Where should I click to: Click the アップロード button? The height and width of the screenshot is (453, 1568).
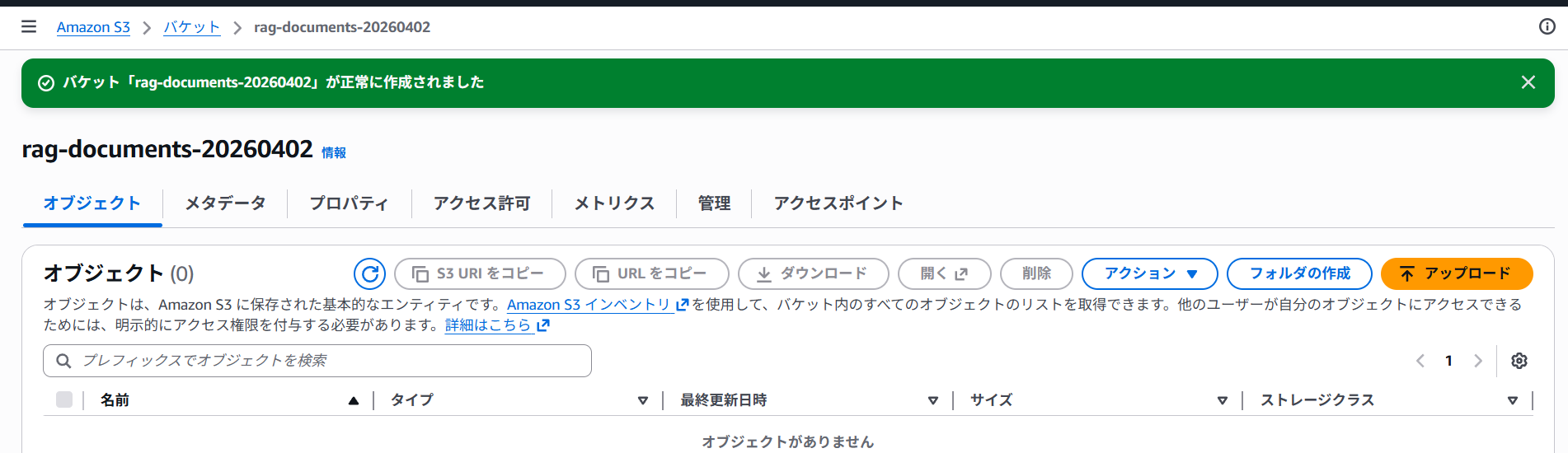1457,273
